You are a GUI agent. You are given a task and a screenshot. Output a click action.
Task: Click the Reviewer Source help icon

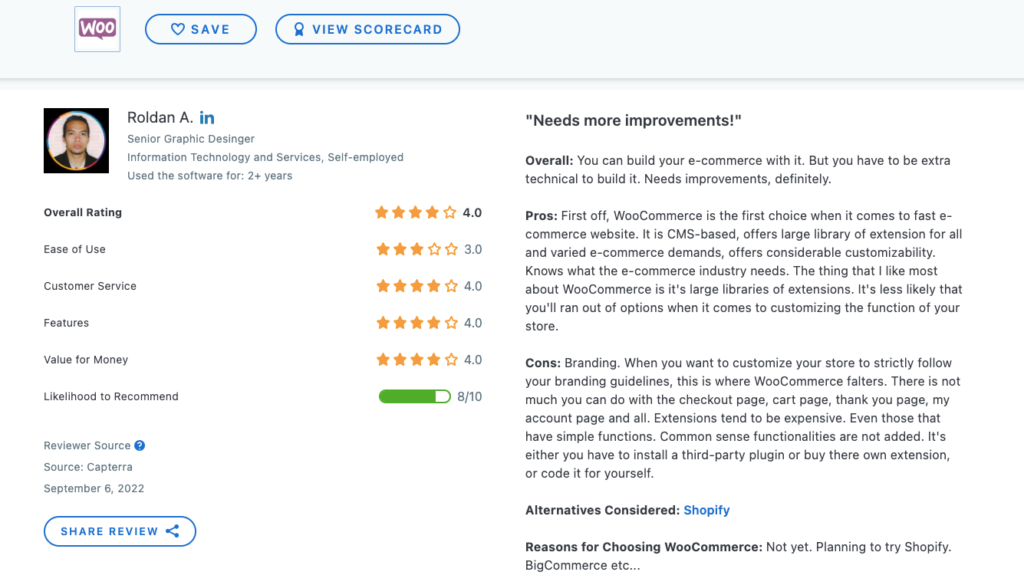tap(140, 446)
